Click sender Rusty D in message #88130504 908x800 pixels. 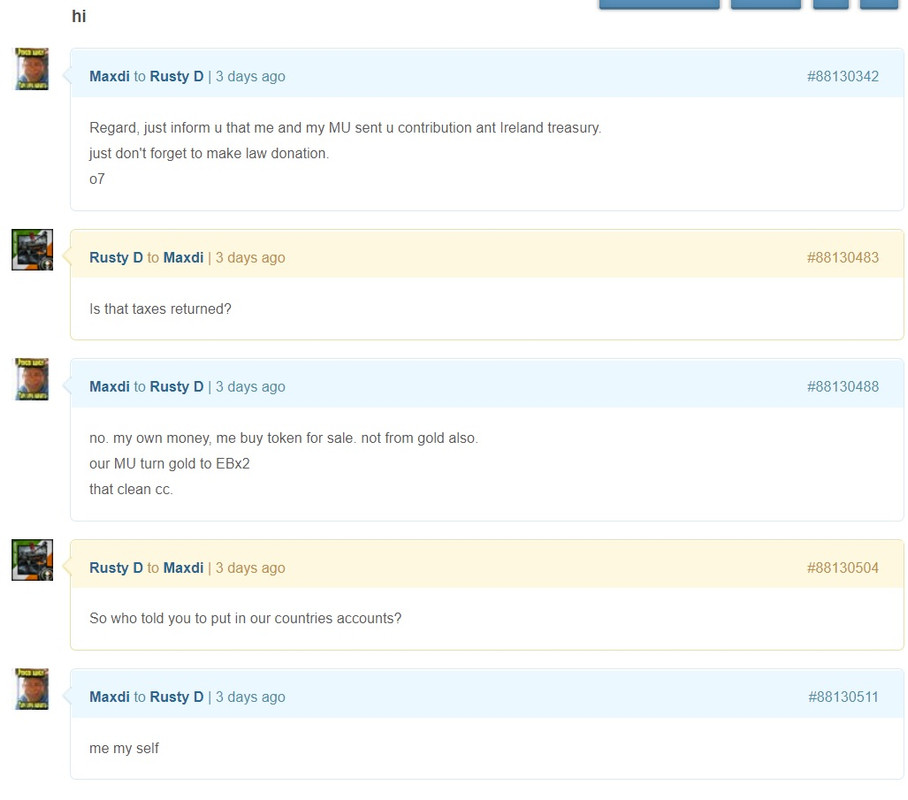(116, 568)
